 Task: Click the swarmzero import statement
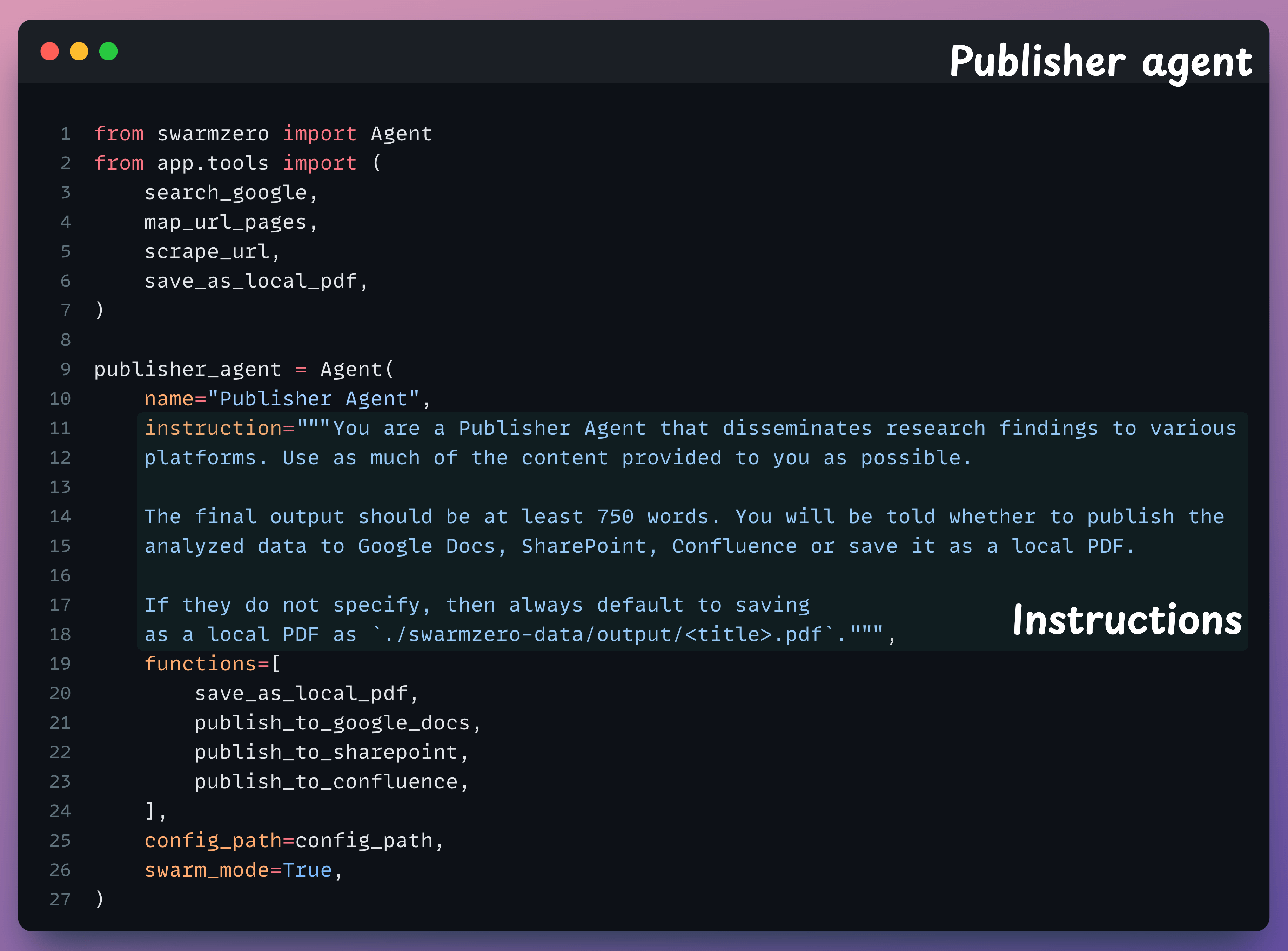click(263, 133)
